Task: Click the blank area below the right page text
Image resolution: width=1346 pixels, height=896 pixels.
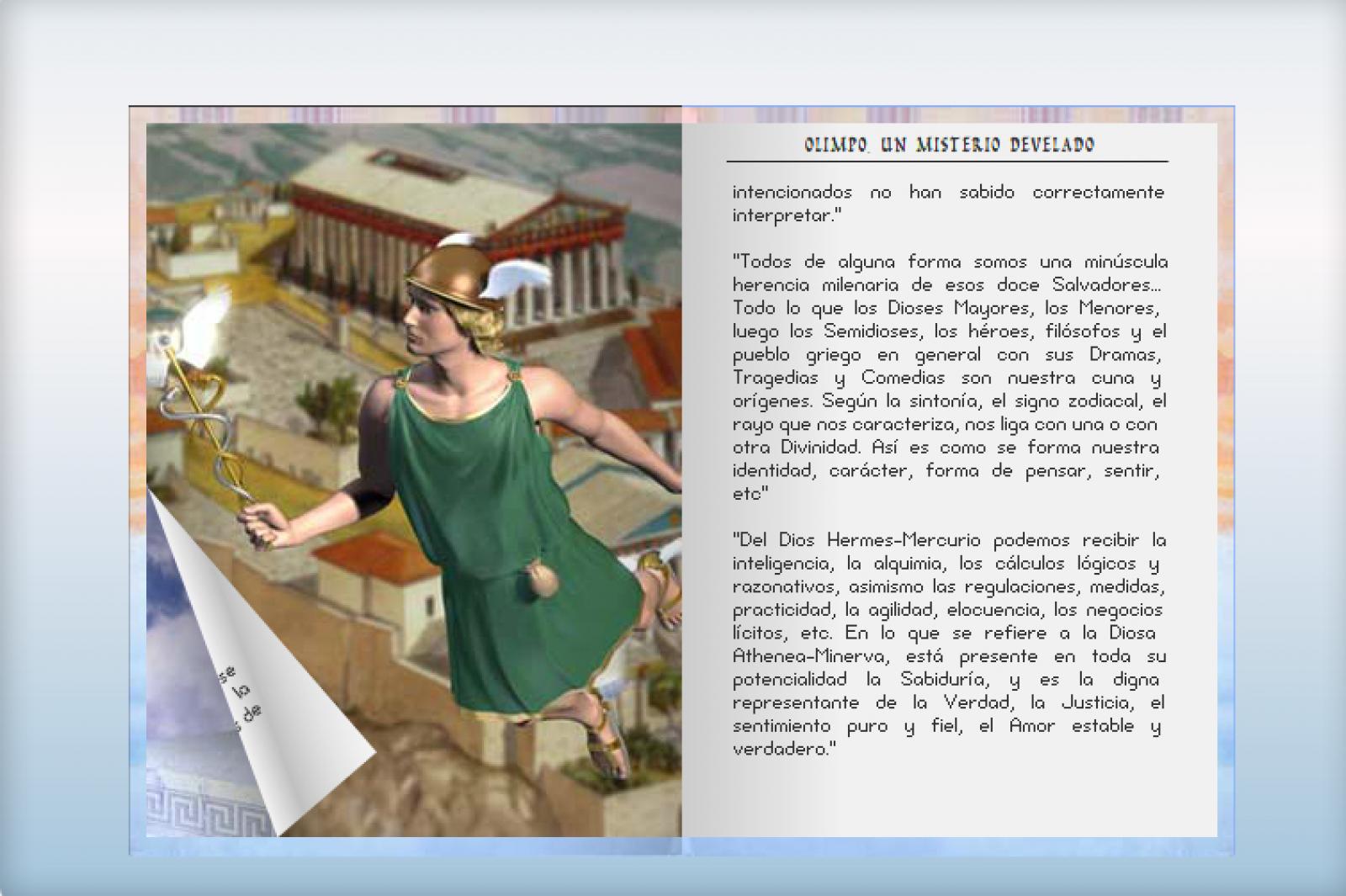Action: [x=949, y=799]
